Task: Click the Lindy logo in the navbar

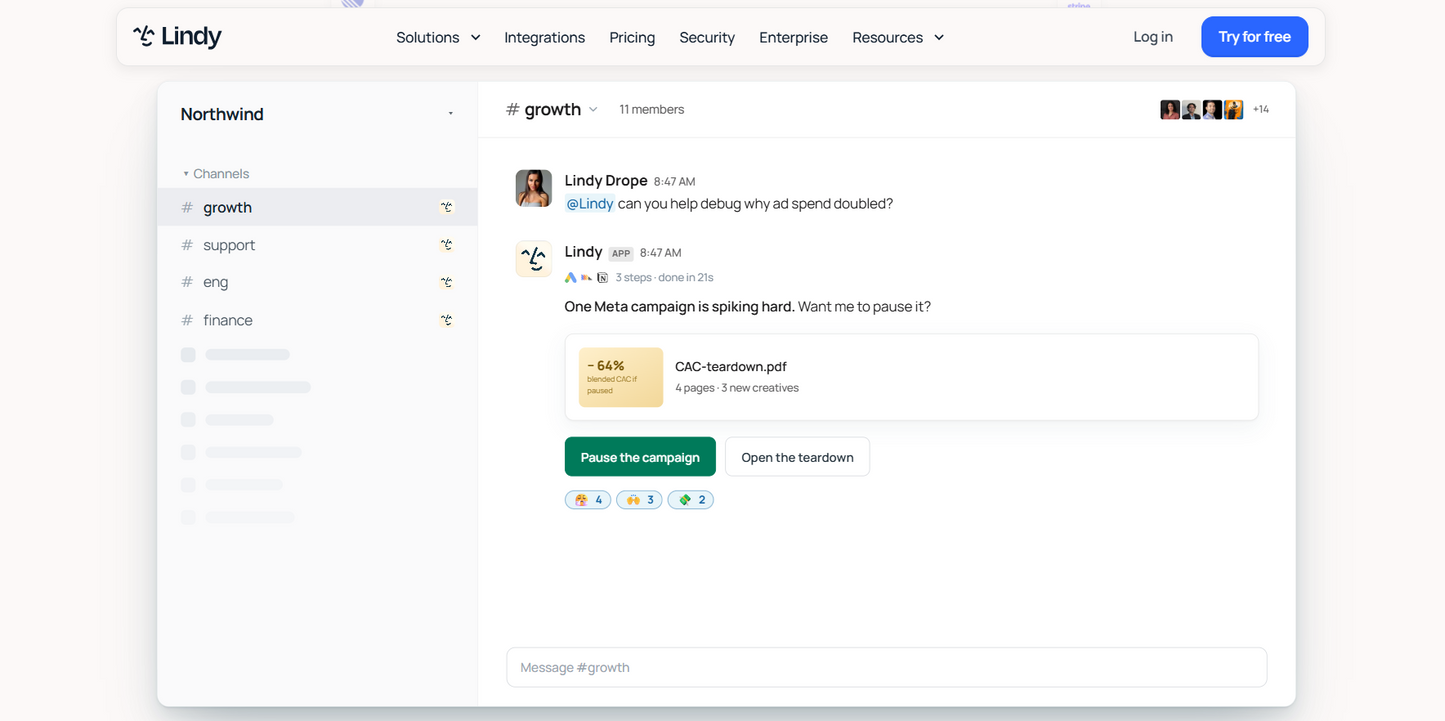Action: coord(177,37)
